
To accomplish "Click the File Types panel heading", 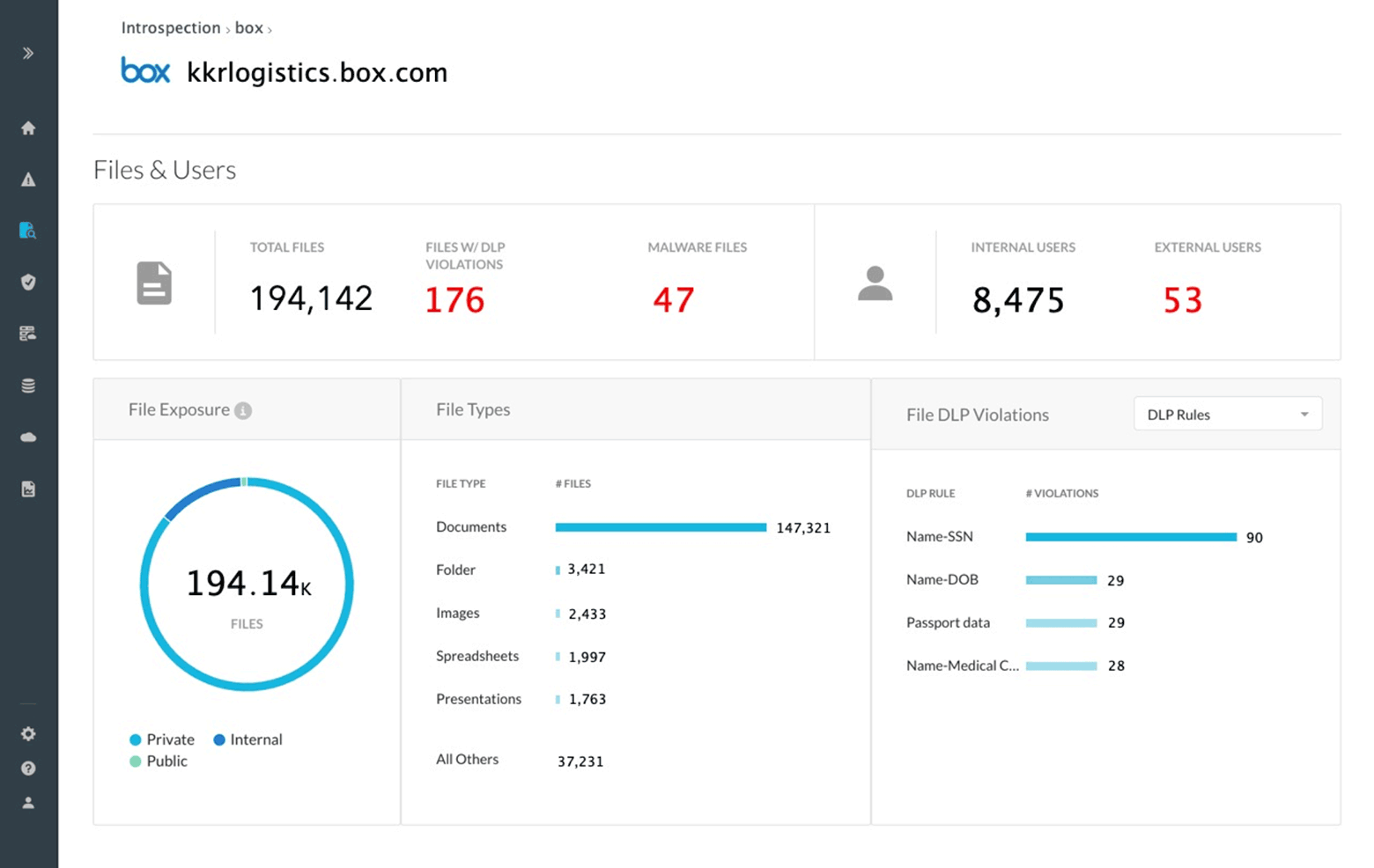I will [473, 409].
